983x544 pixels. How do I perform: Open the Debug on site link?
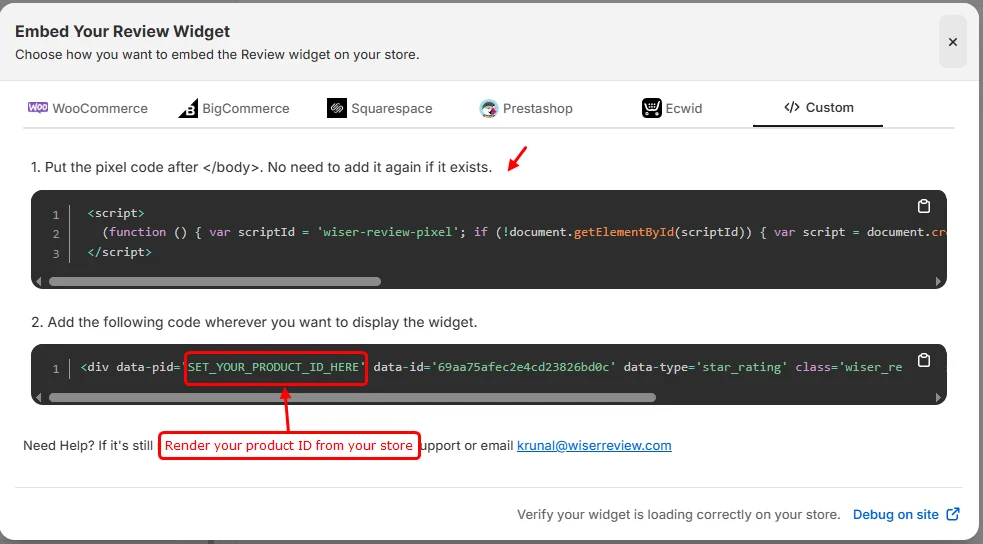[895, 515]
